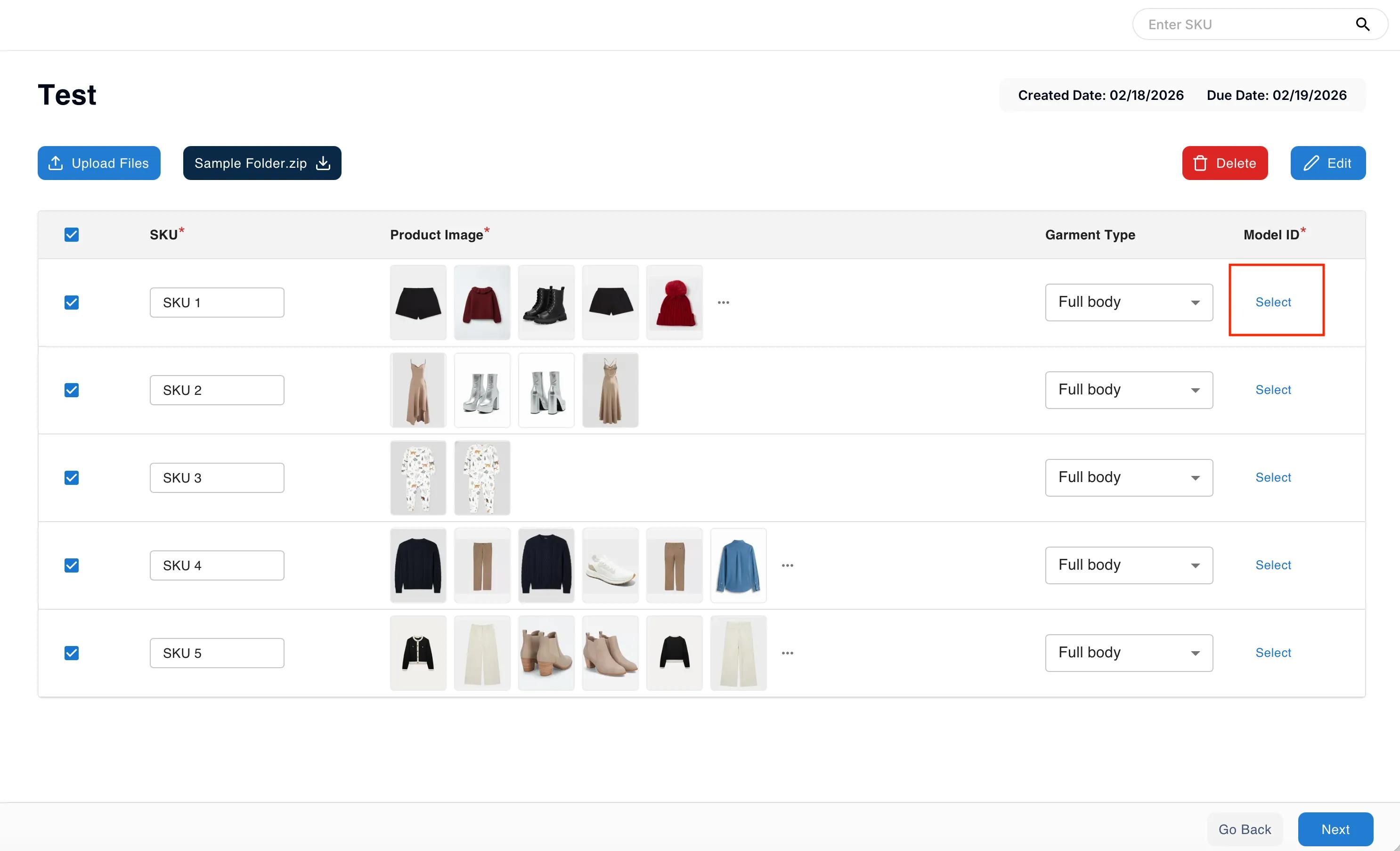Uncheck the SKU 2 row checkbox
The height and width of the screenshot is (851, 1400).
(72, 390)
